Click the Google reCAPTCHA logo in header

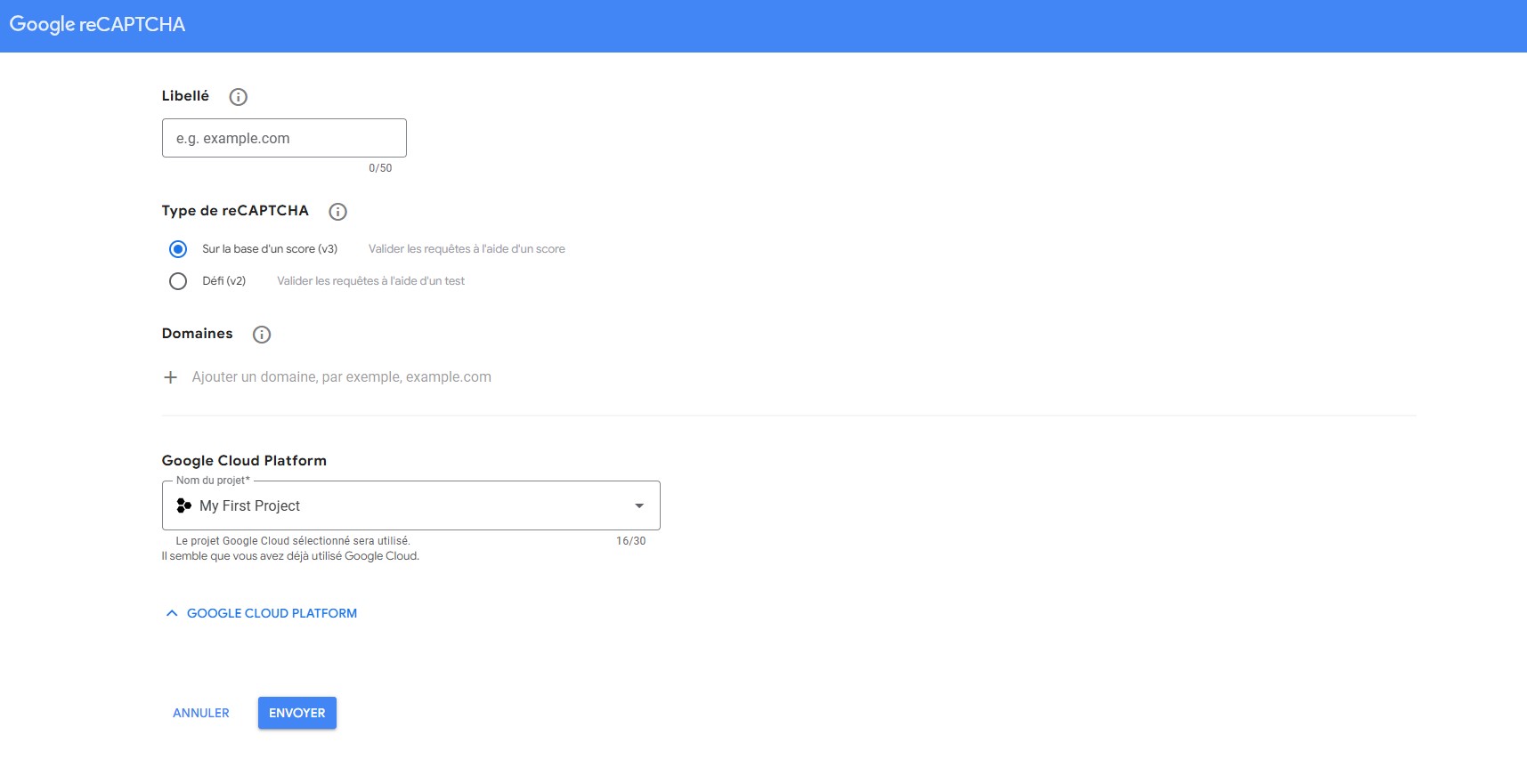(x=97, y=25)
